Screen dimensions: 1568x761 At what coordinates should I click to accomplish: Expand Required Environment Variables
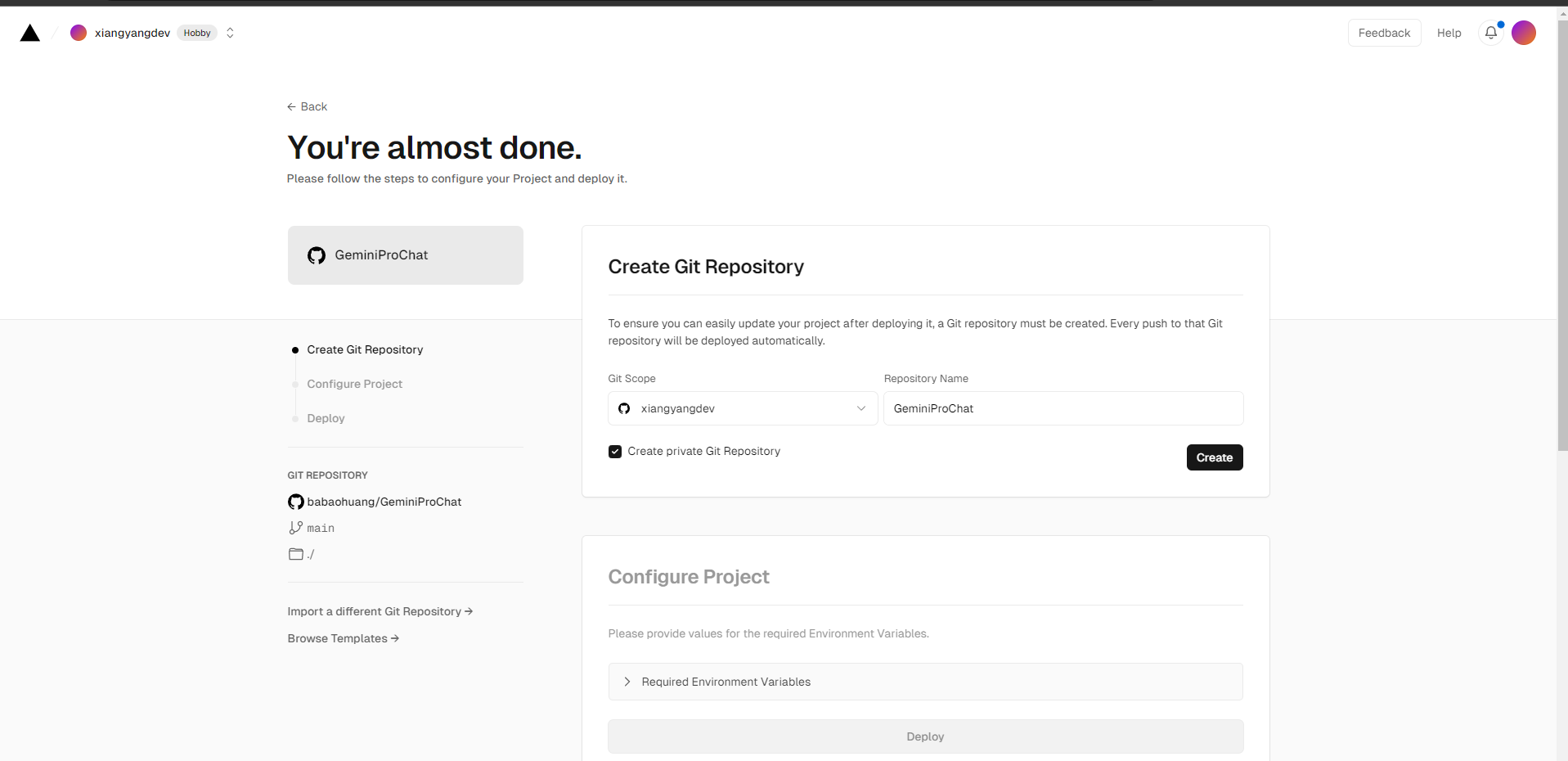point(925,682)
